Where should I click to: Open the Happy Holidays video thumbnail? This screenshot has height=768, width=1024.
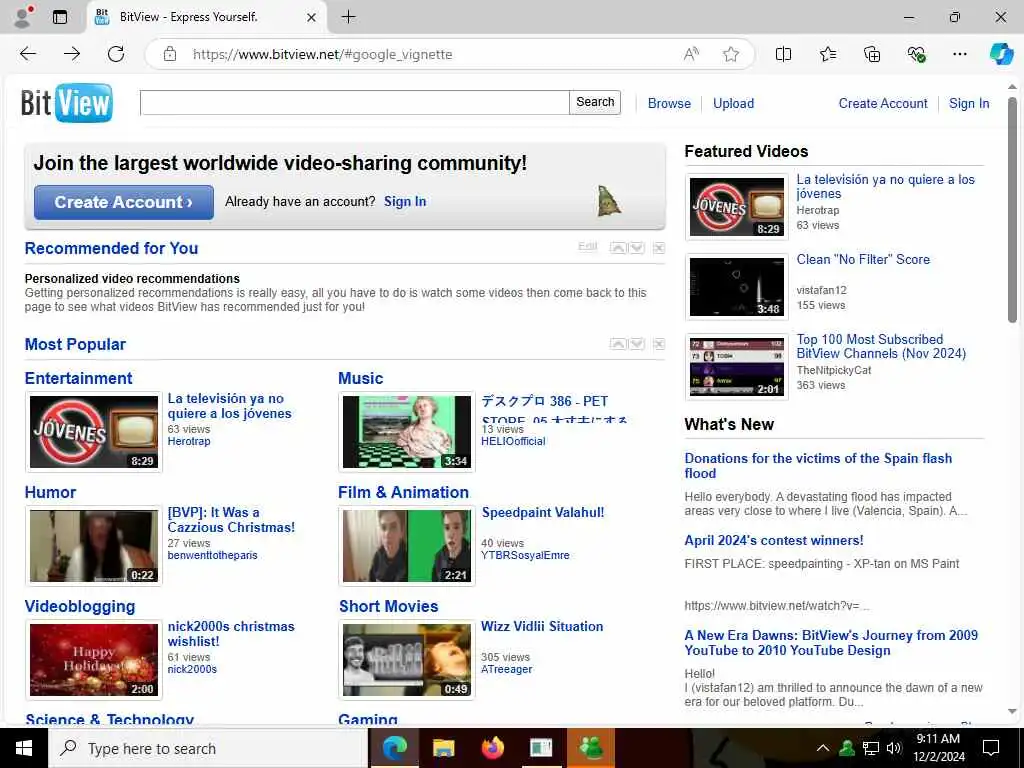pos(93,660)
